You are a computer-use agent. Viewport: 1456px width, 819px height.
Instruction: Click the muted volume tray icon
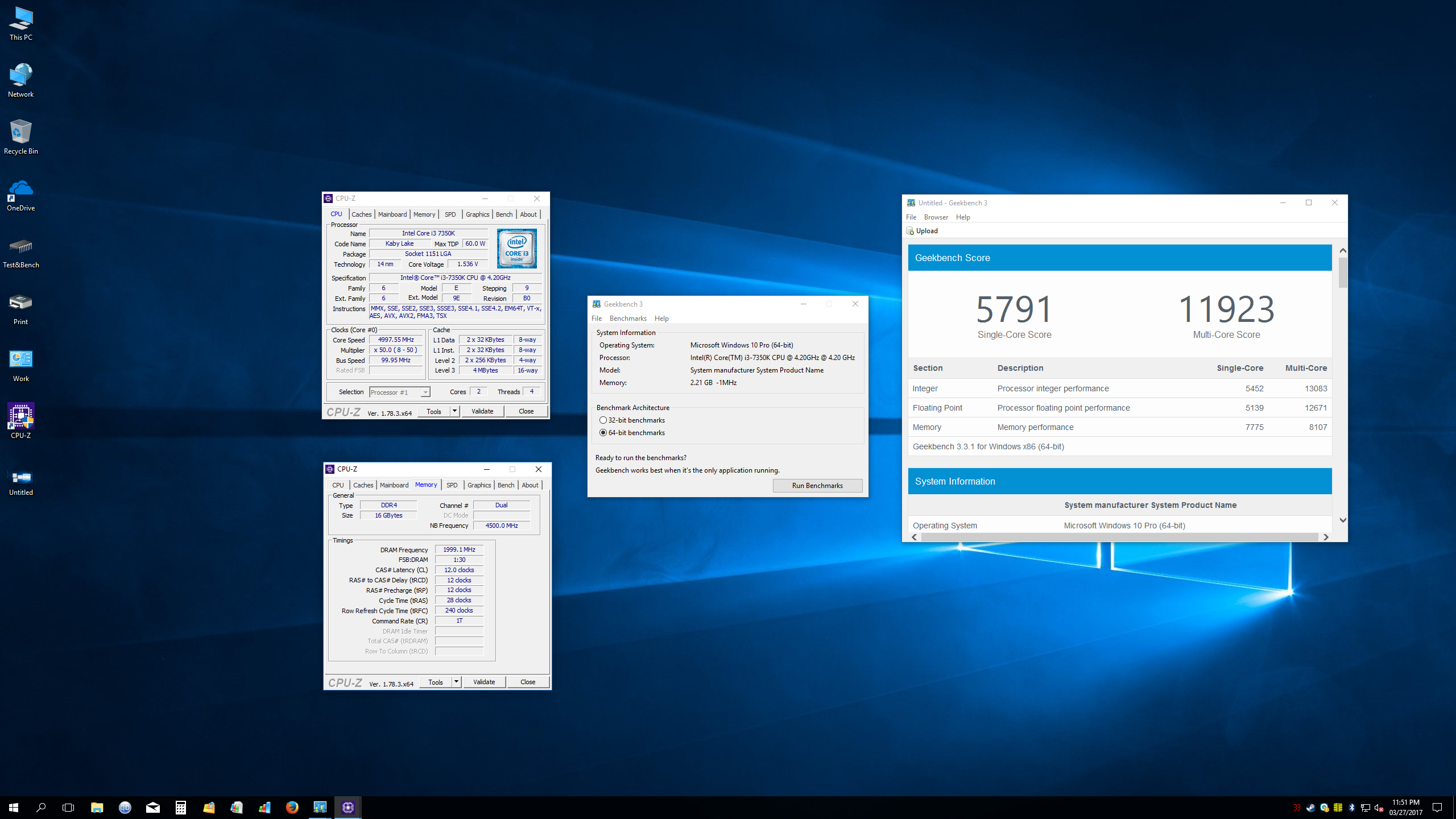tap(1379, 808)
